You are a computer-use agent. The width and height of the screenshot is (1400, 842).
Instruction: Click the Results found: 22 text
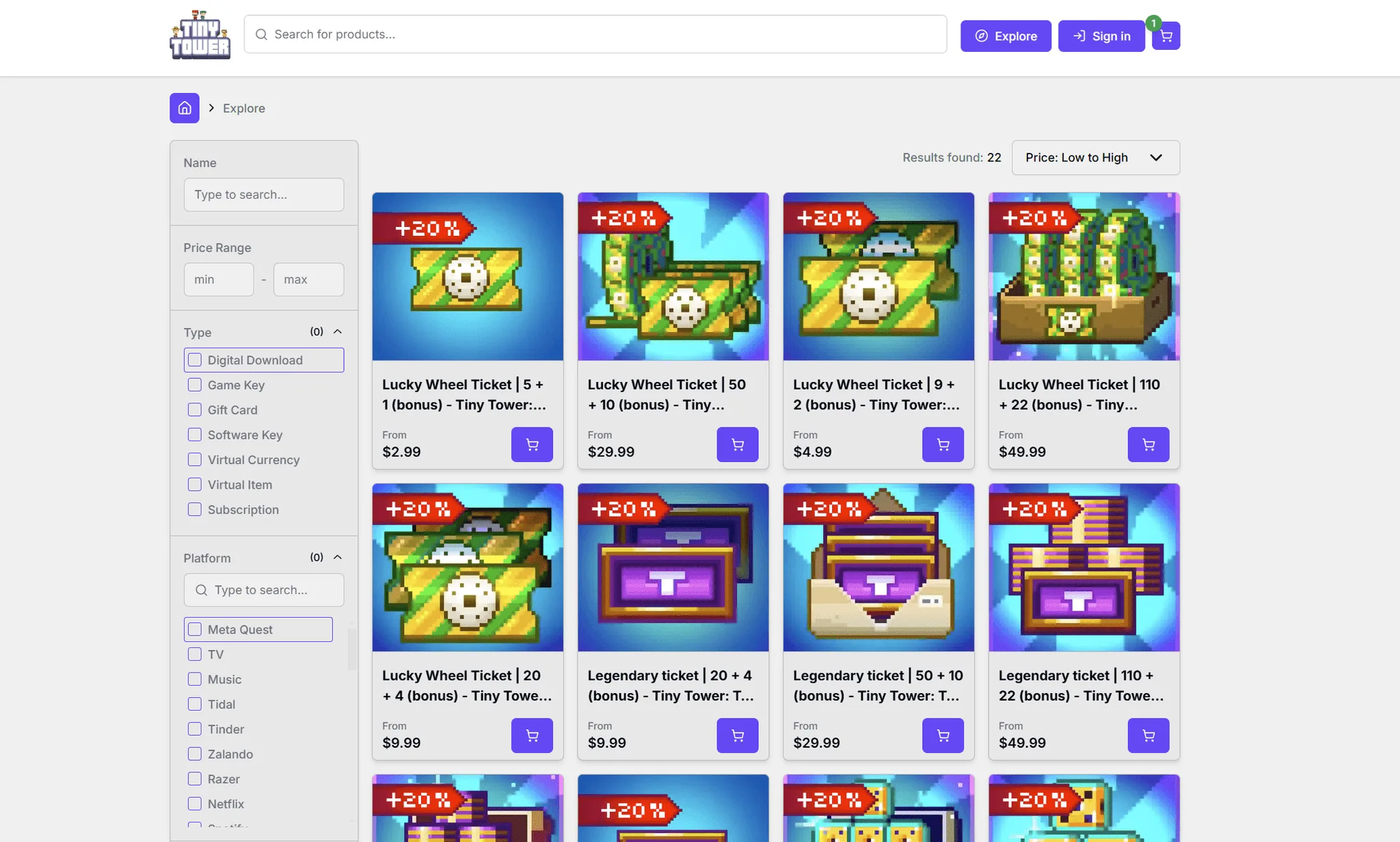(x=952, y=157)
